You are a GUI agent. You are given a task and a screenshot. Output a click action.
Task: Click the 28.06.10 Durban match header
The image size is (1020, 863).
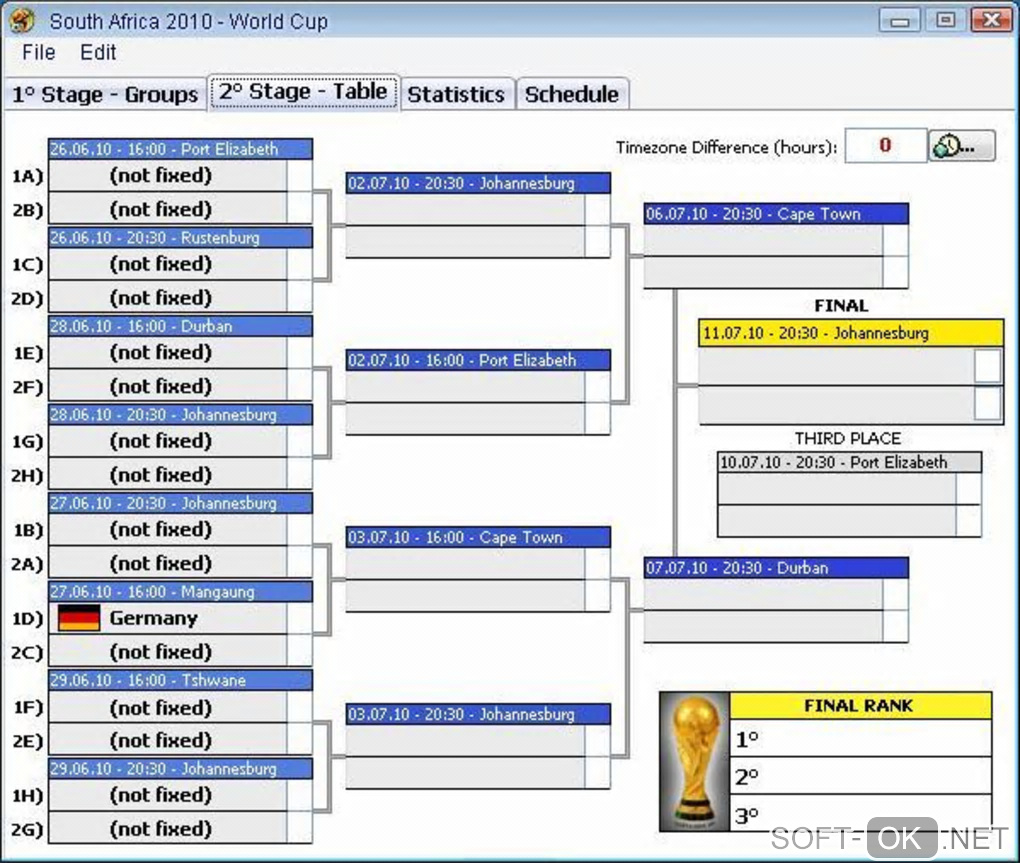(181, 326)
